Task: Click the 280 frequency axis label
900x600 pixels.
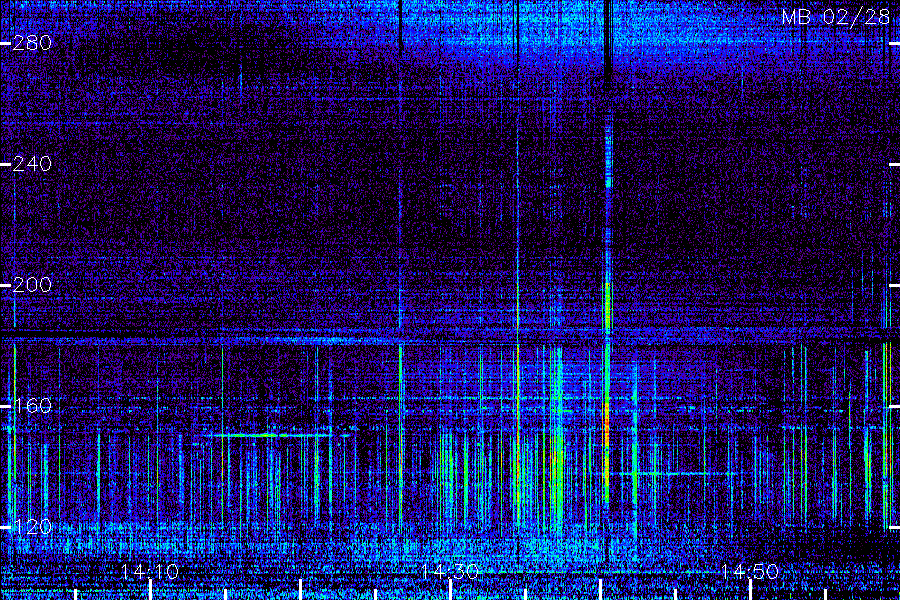Action: click(32, 43)
